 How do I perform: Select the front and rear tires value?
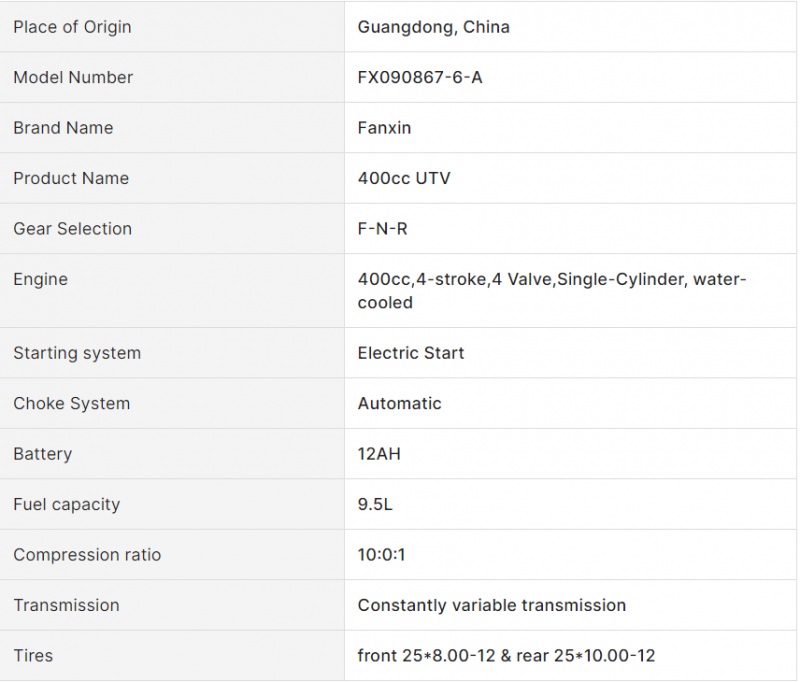tap(506, 656)
